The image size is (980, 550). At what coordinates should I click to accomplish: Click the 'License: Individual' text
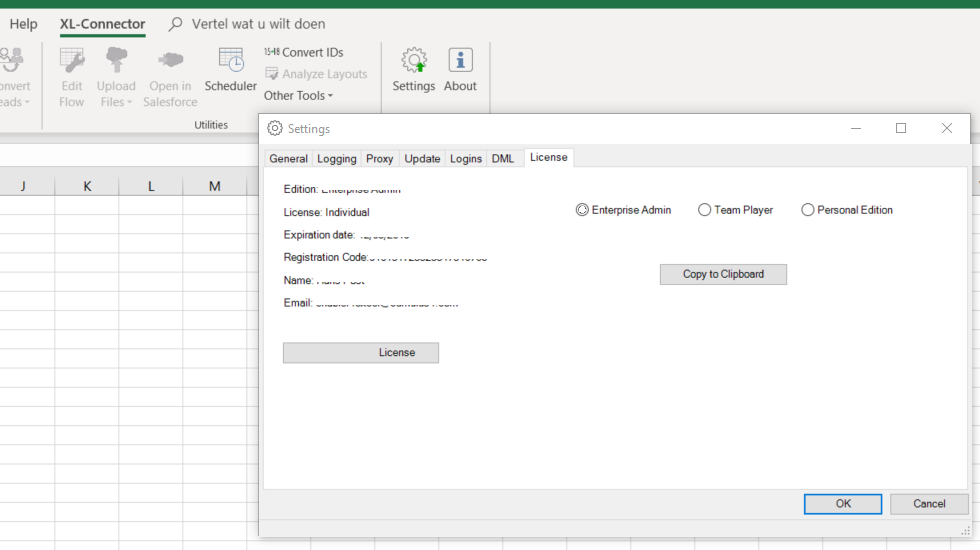point(326,212)
